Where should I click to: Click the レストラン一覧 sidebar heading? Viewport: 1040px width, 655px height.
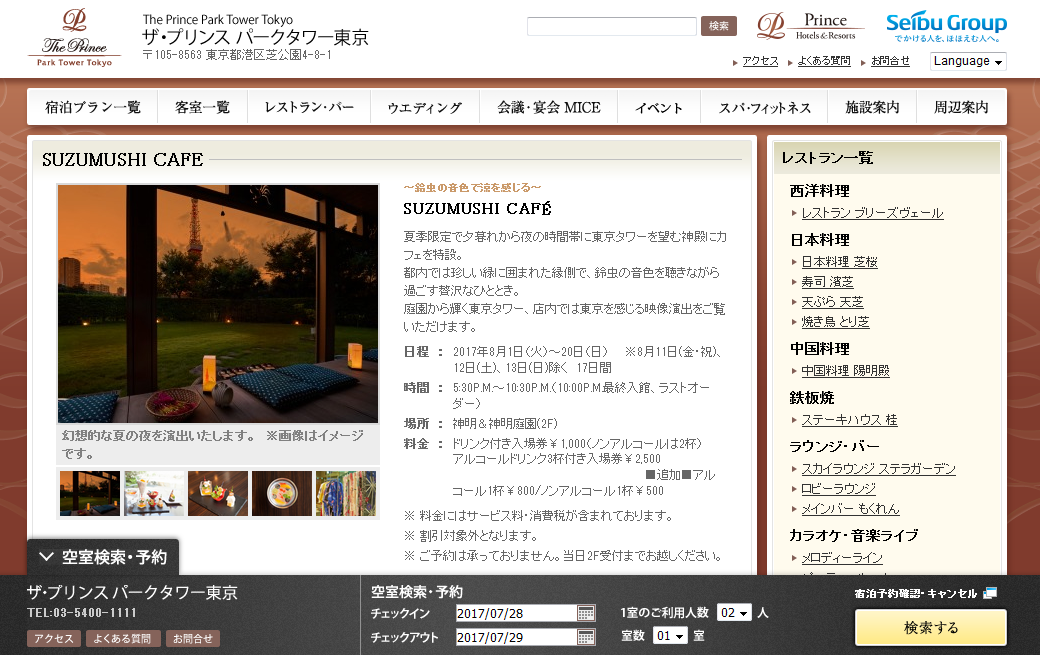(x=828, y=158)
